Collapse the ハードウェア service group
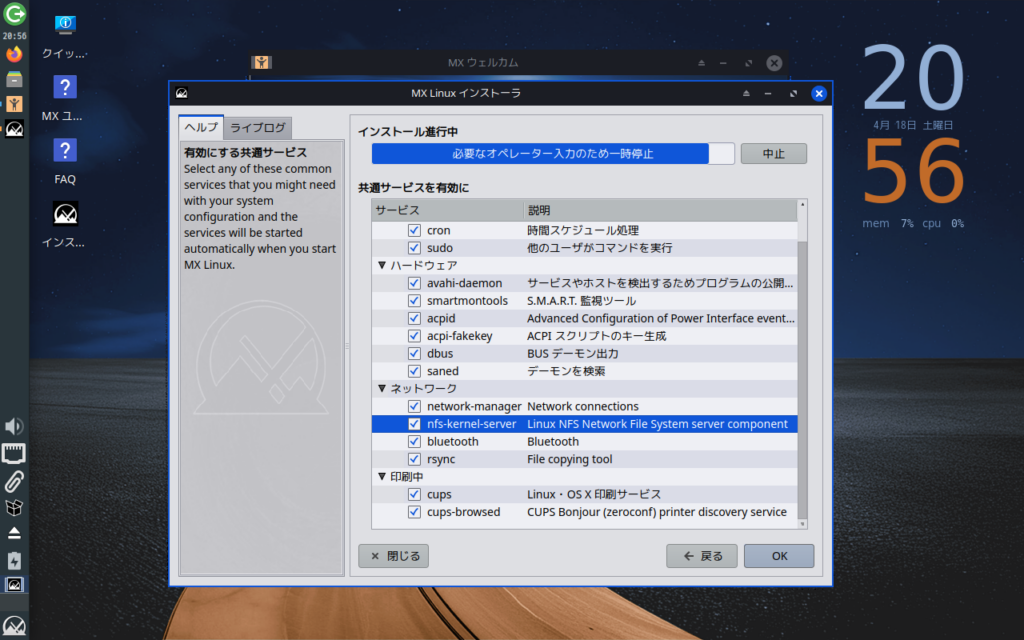The width and height of the screenshot is (1024, 640). [x=382, y=266]
